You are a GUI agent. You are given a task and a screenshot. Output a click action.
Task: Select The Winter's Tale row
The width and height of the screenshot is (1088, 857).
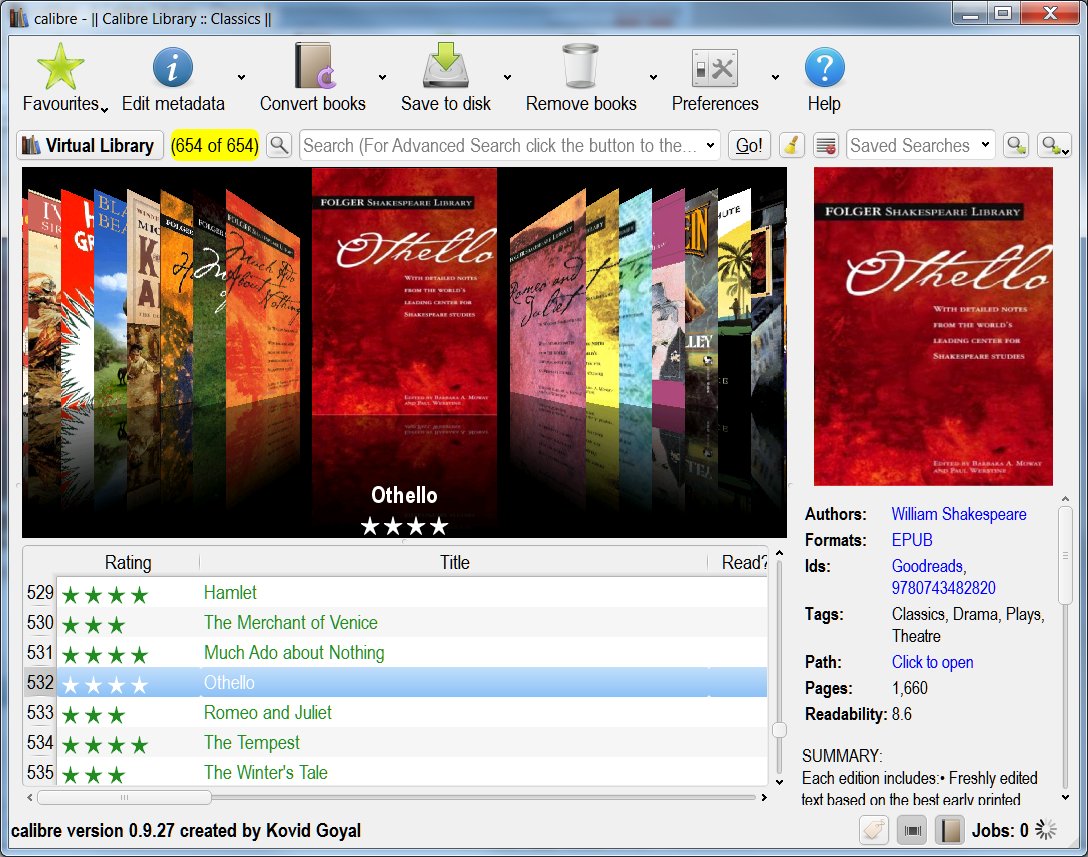coord(412,772)
